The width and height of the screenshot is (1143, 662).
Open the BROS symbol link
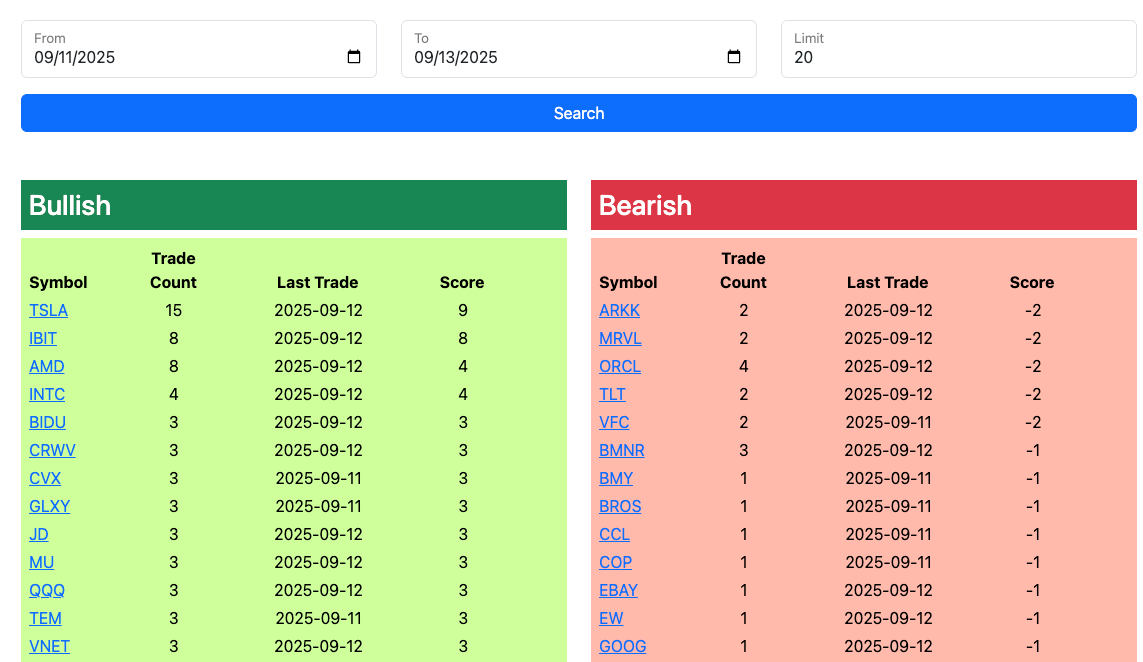(620, 507)
